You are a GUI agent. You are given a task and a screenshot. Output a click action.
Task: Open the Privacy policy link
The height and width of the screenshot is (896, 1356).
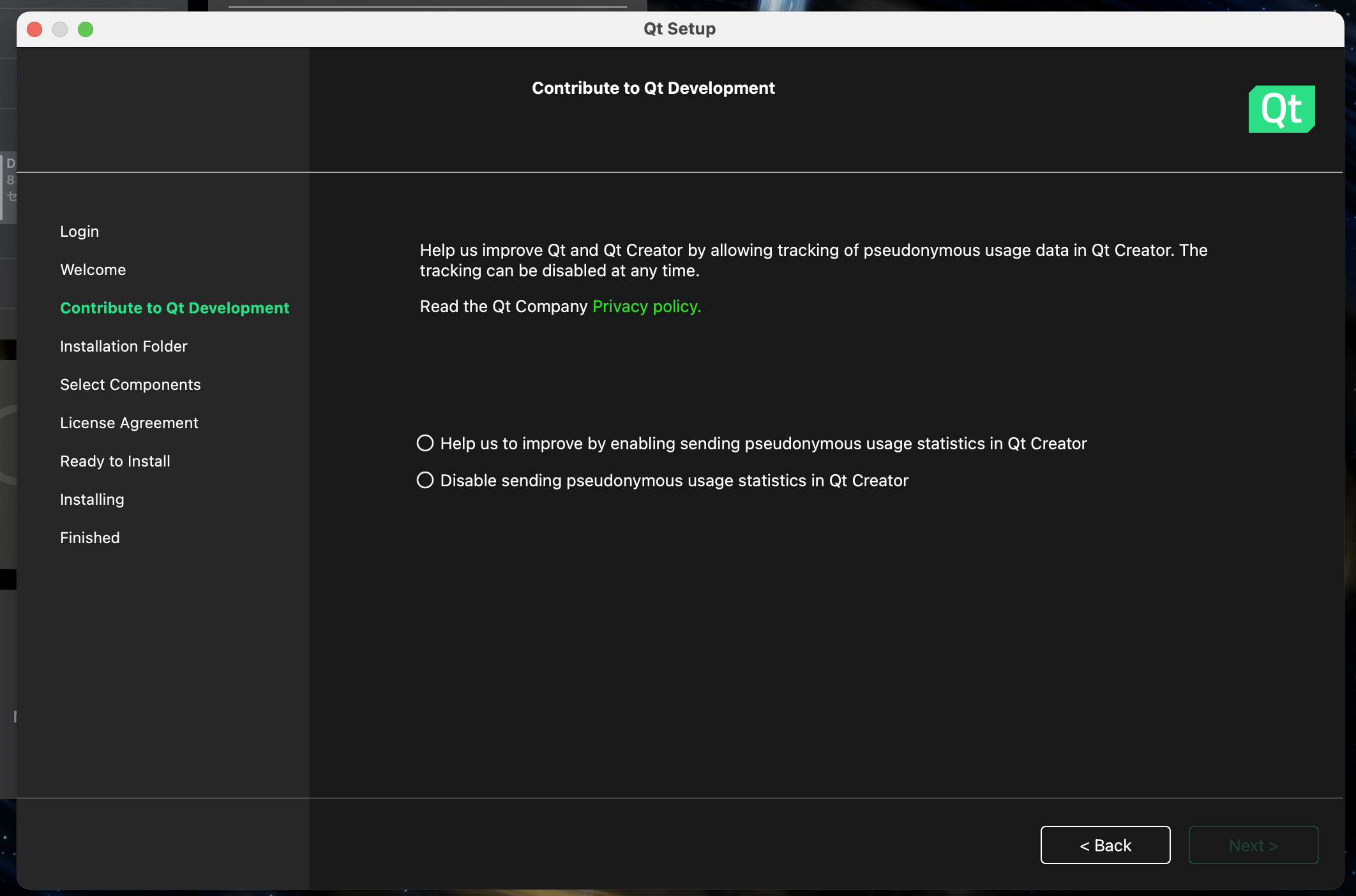pos(645,306)
